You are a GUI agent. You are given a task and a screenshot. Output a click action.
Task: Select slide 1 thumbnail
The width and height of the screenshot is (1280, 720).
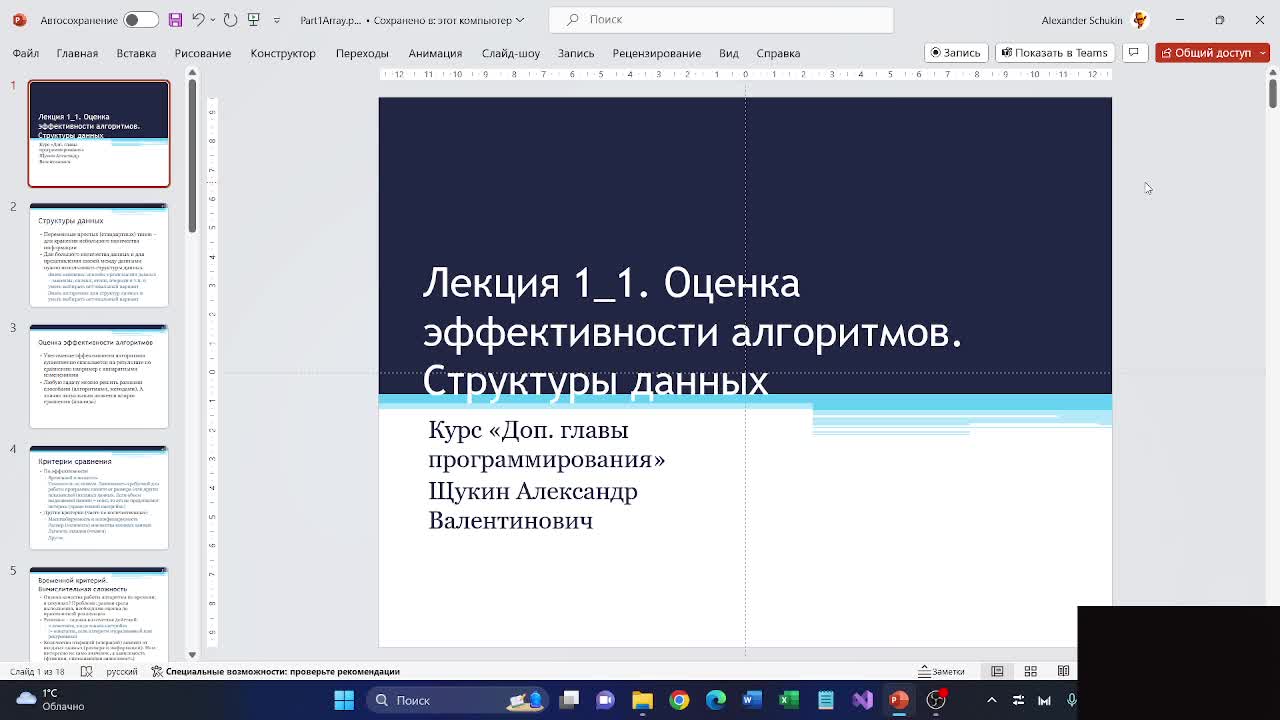pos(99,134)
